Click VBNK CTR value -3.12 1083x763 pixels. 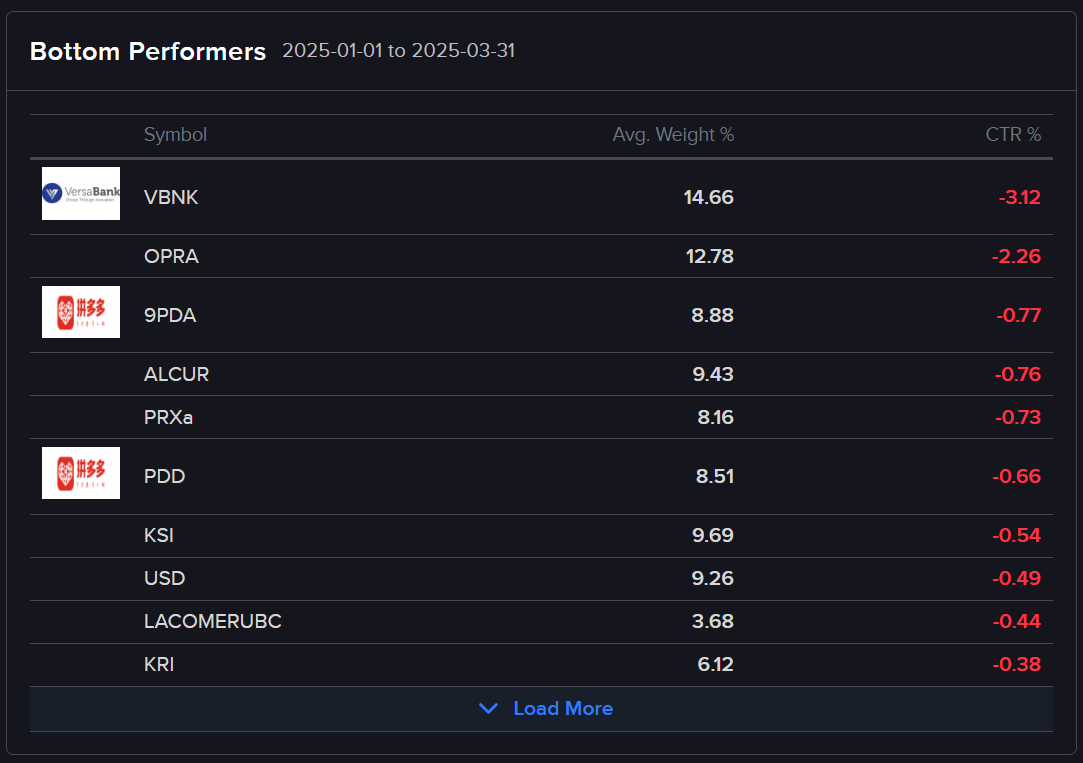[1019, 197]
